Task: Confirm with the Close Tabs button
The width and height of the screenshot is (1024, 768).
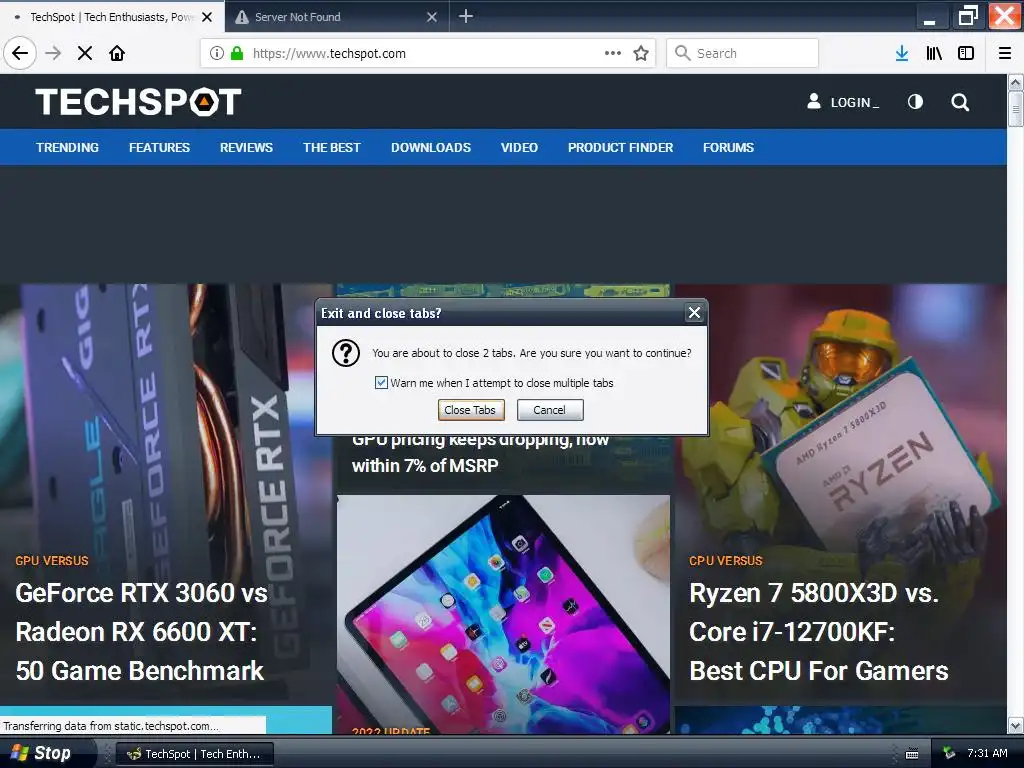Action: tap(471, 410)
